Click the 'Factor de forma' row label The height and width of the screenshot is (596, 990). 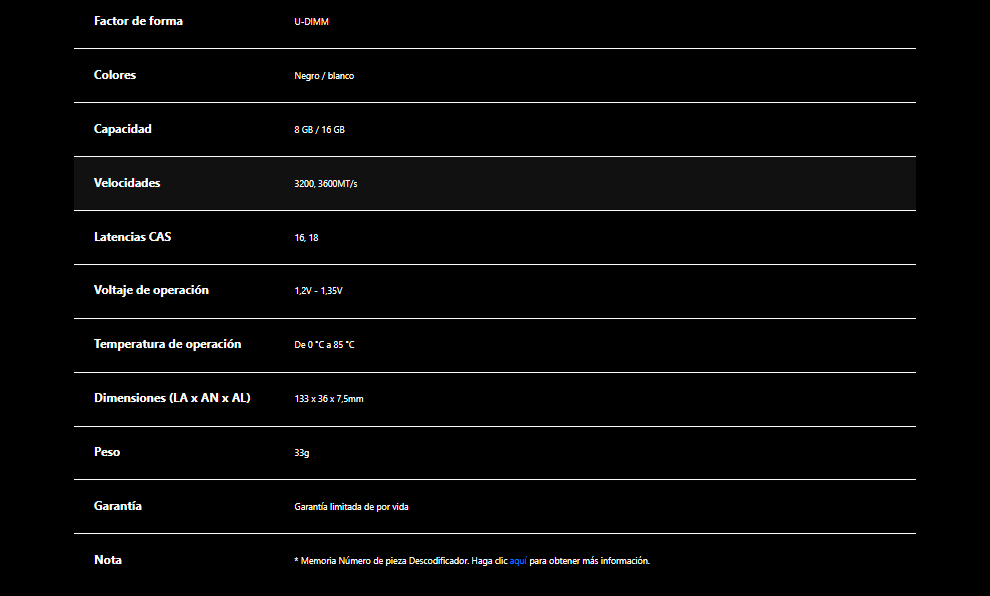pos(138,21)
